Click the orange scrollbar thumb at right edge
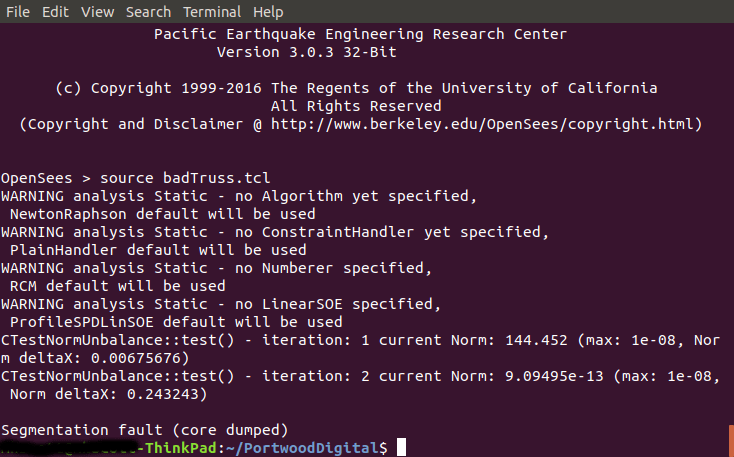The height and width of the screenshot is (457, 734). [x=730, y=438]
